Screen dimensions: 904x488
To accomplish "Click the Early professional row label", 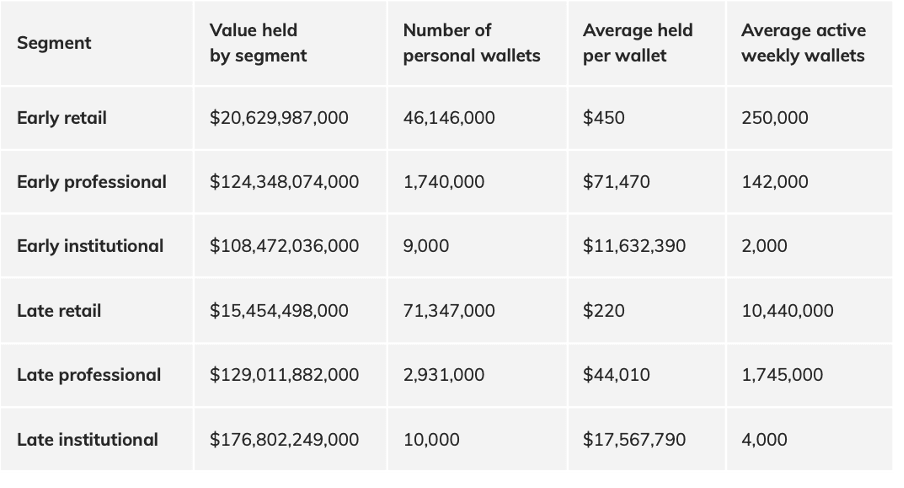I will [92, 182].
